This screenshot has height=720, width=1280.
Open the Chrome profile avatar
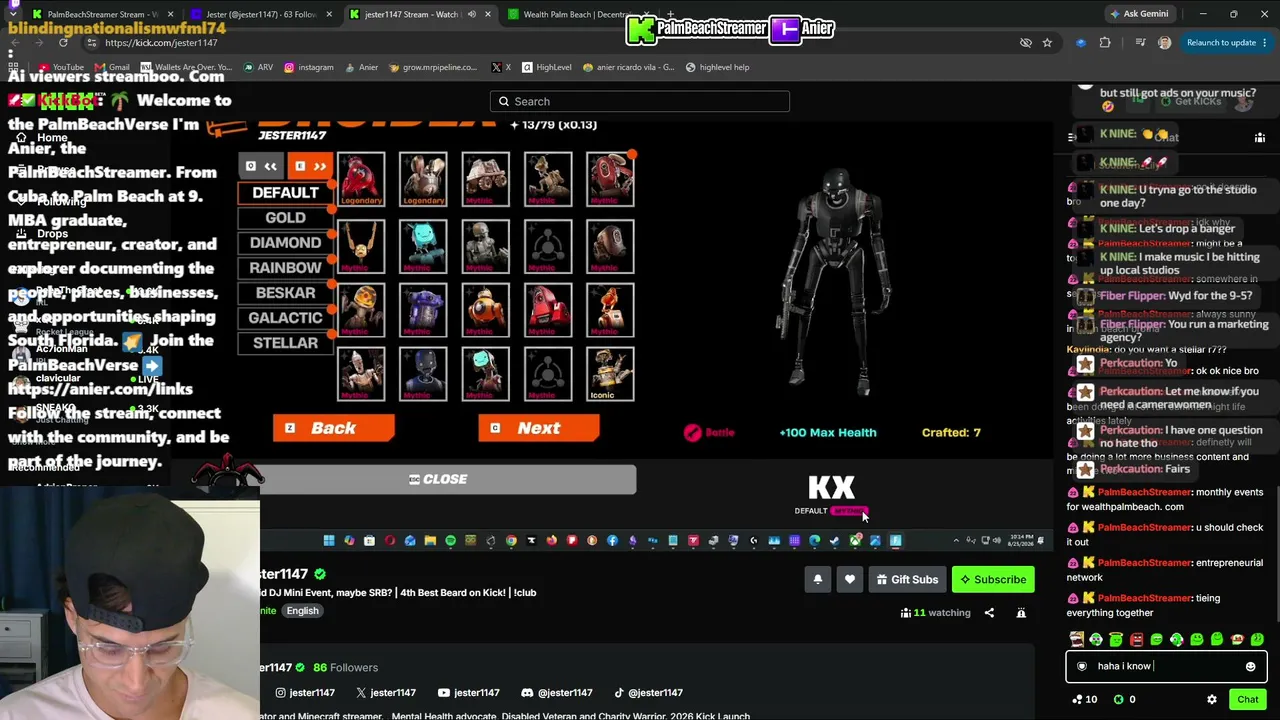pyautogui.click(x=1164, y=43)
